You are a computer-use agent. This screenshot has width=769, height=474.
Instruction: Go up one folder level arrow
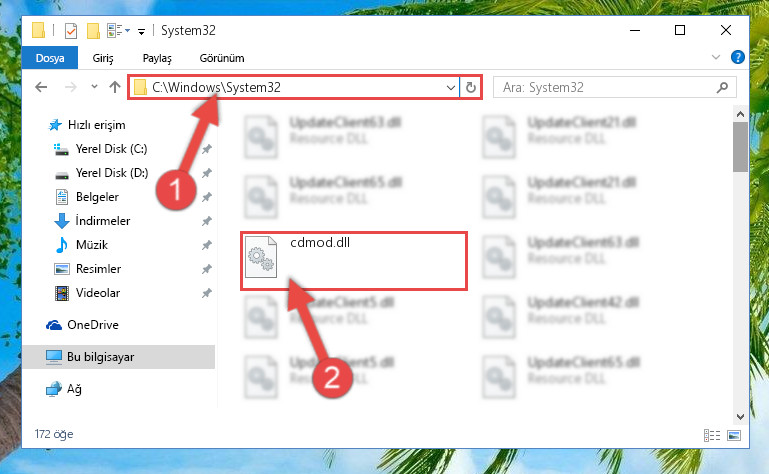[115, 87]
